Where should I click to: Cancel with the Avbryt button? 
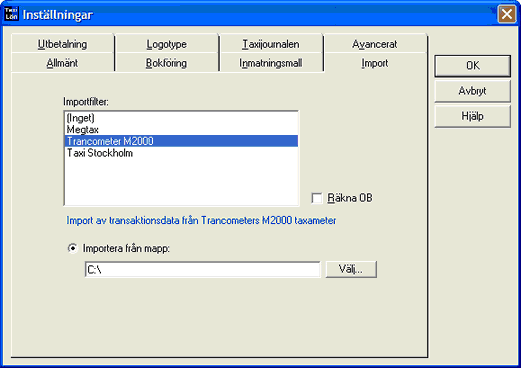pyautogui.click(x=472, y=91)
